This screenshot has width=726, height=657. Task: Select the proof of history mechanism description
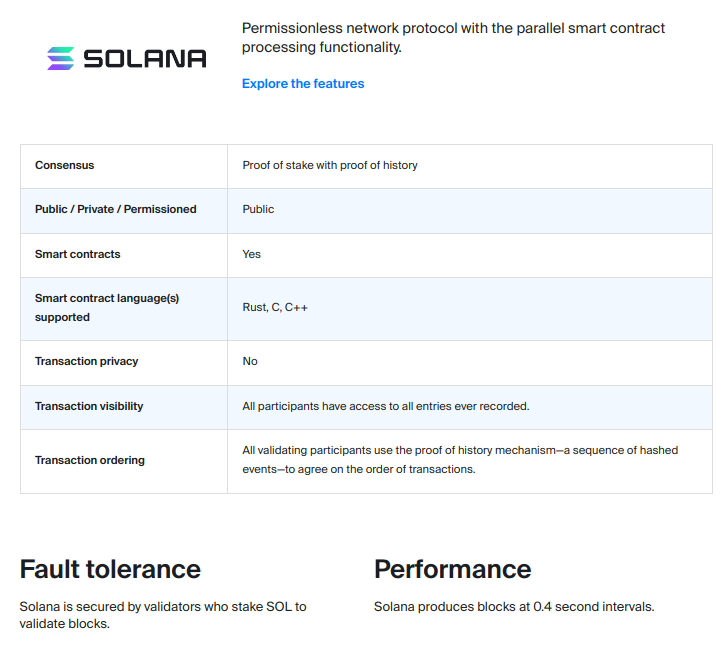(460, 460)
